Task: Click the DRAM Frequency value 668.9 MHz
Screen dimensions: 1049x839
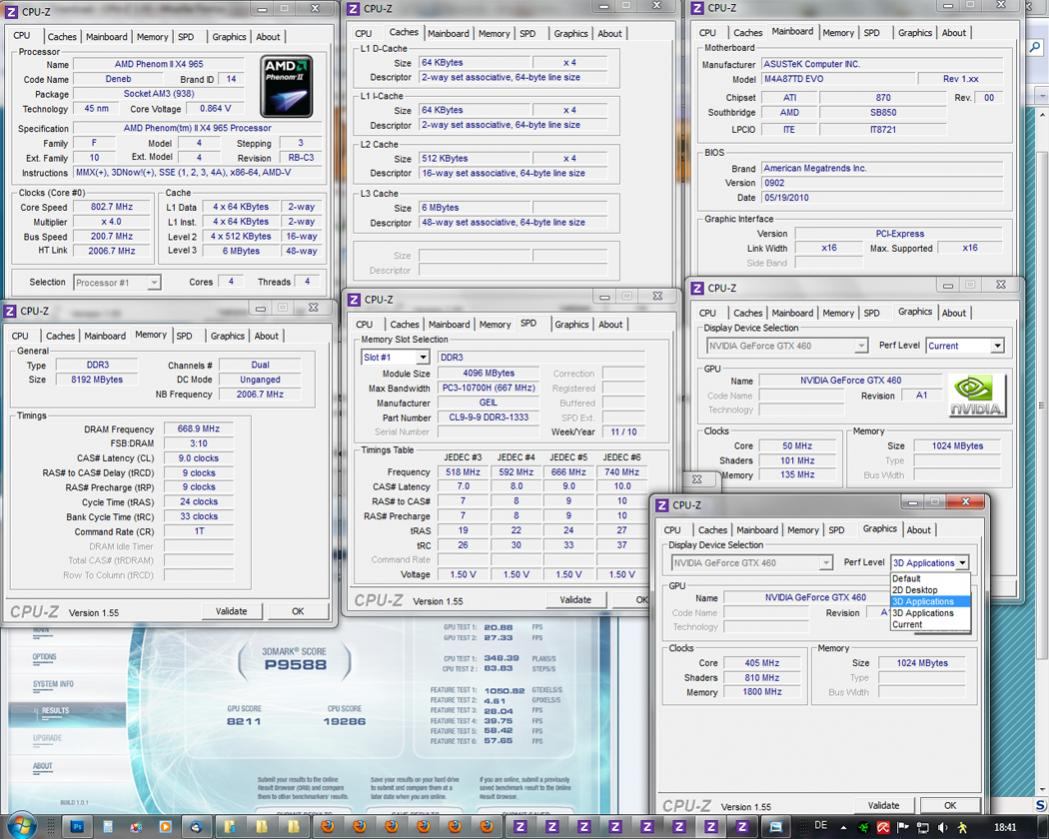Action: [x=199, y=429]
